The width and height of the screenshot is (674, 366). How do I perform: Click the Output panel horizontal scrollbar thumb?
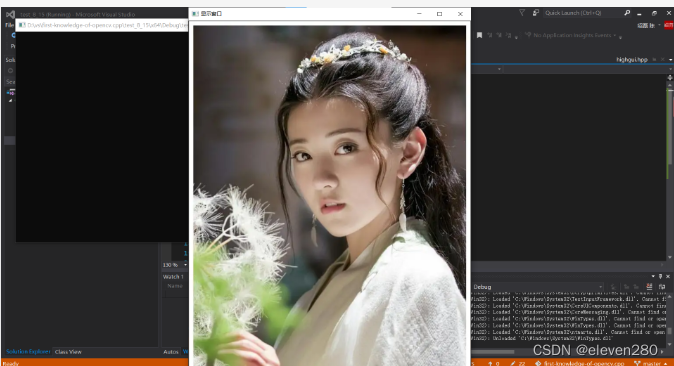pyautogui.click(x=494, y=352)
